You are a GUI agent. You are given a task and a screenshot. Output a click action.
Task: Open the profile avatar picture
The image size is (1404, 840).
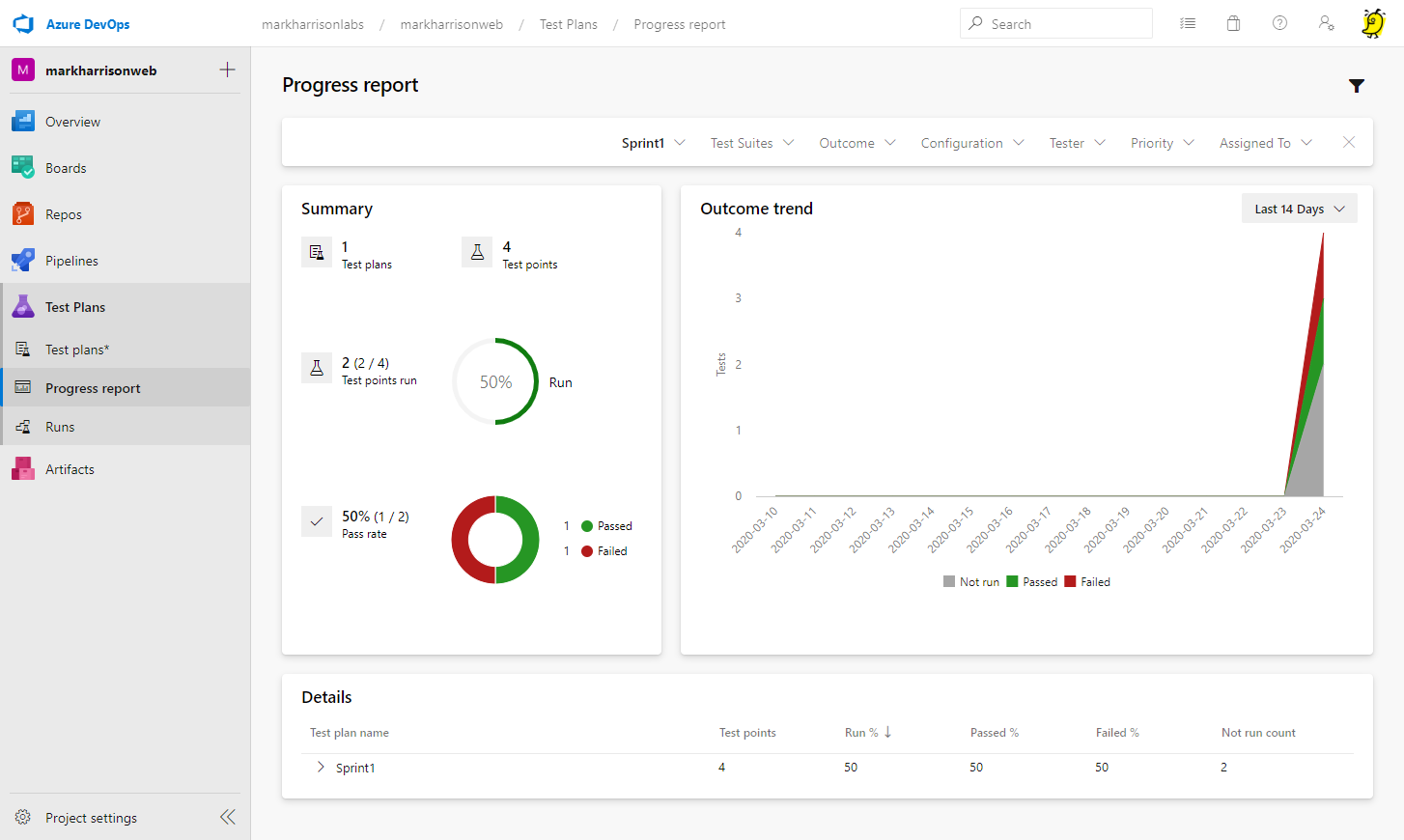[1372, 23]
